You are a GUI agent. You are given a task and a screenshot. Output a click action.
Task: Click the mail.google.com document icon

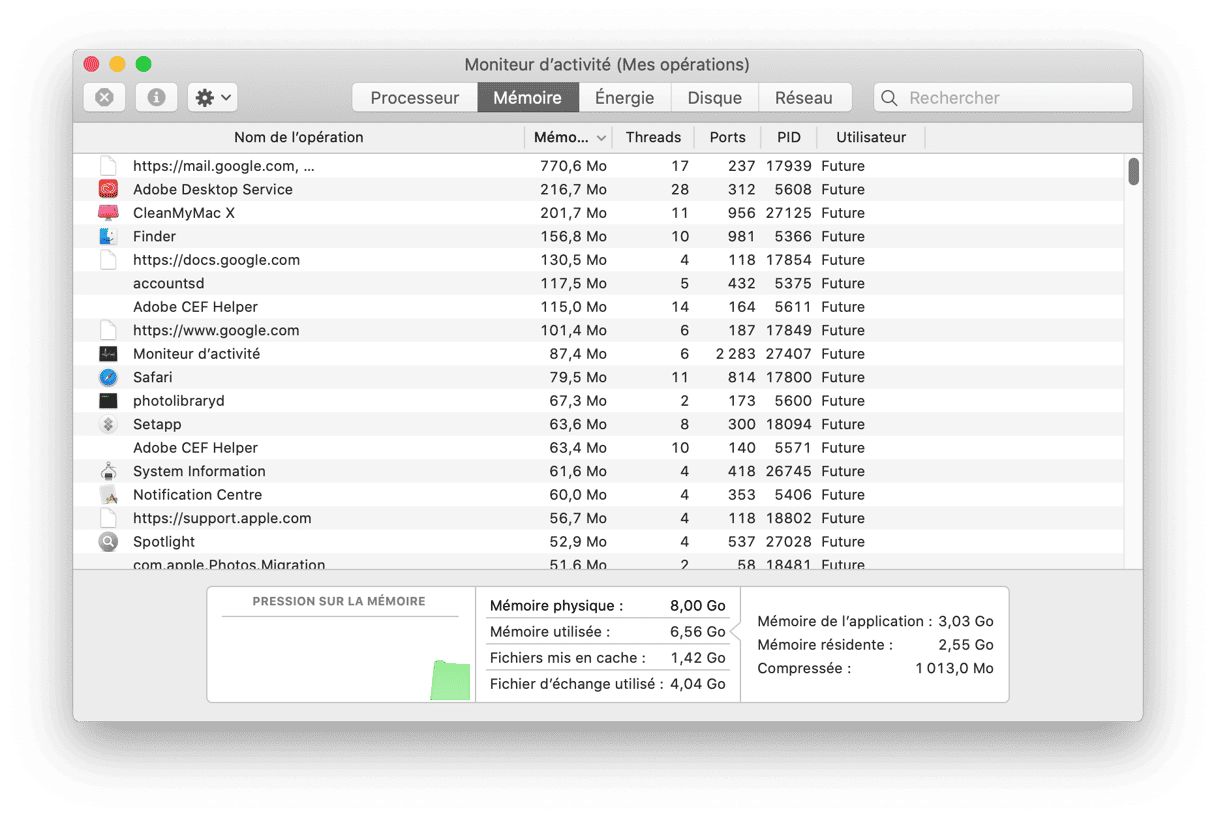tap(108, 166)
